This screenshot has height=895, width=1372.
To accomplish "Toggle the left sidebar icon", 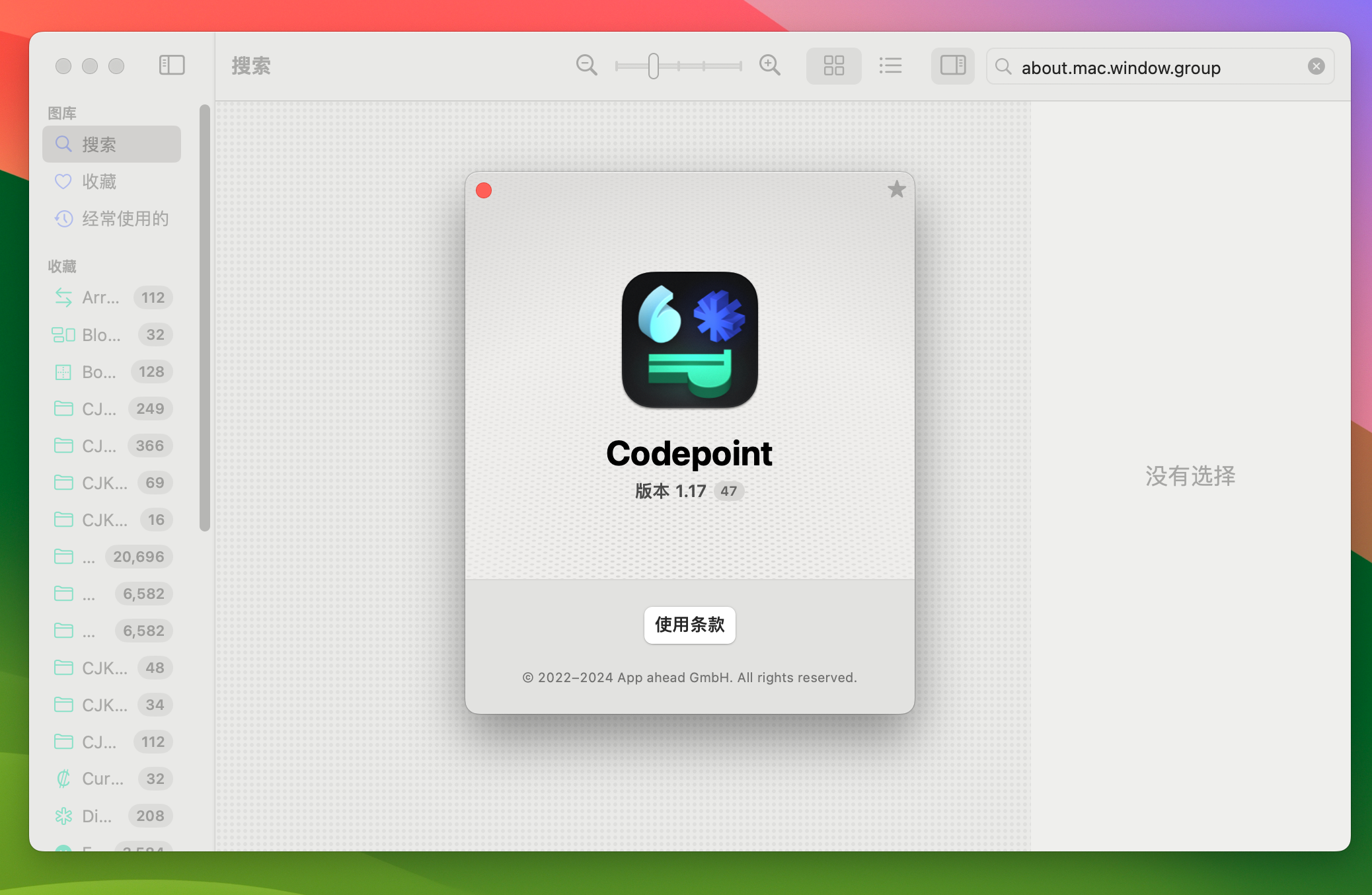I will pos(172,65).
